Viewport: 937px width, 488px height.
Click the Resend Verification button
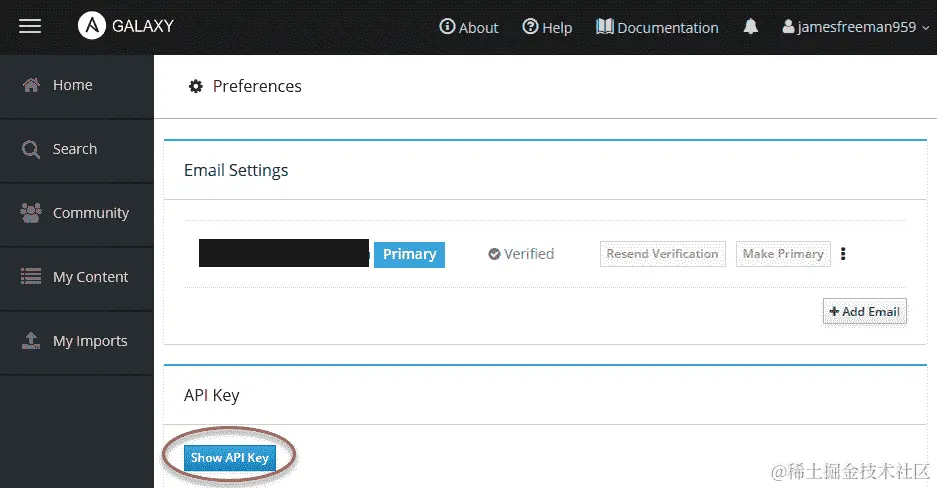[x=663, y=254]
